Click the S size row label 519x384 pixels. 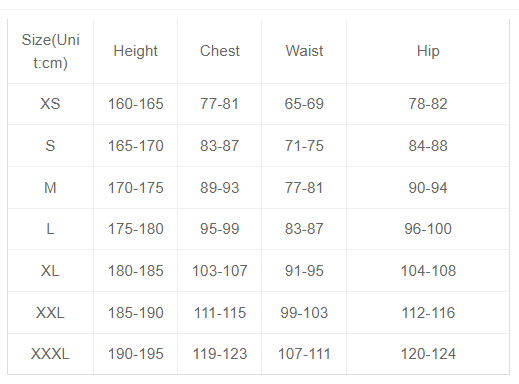50,146
